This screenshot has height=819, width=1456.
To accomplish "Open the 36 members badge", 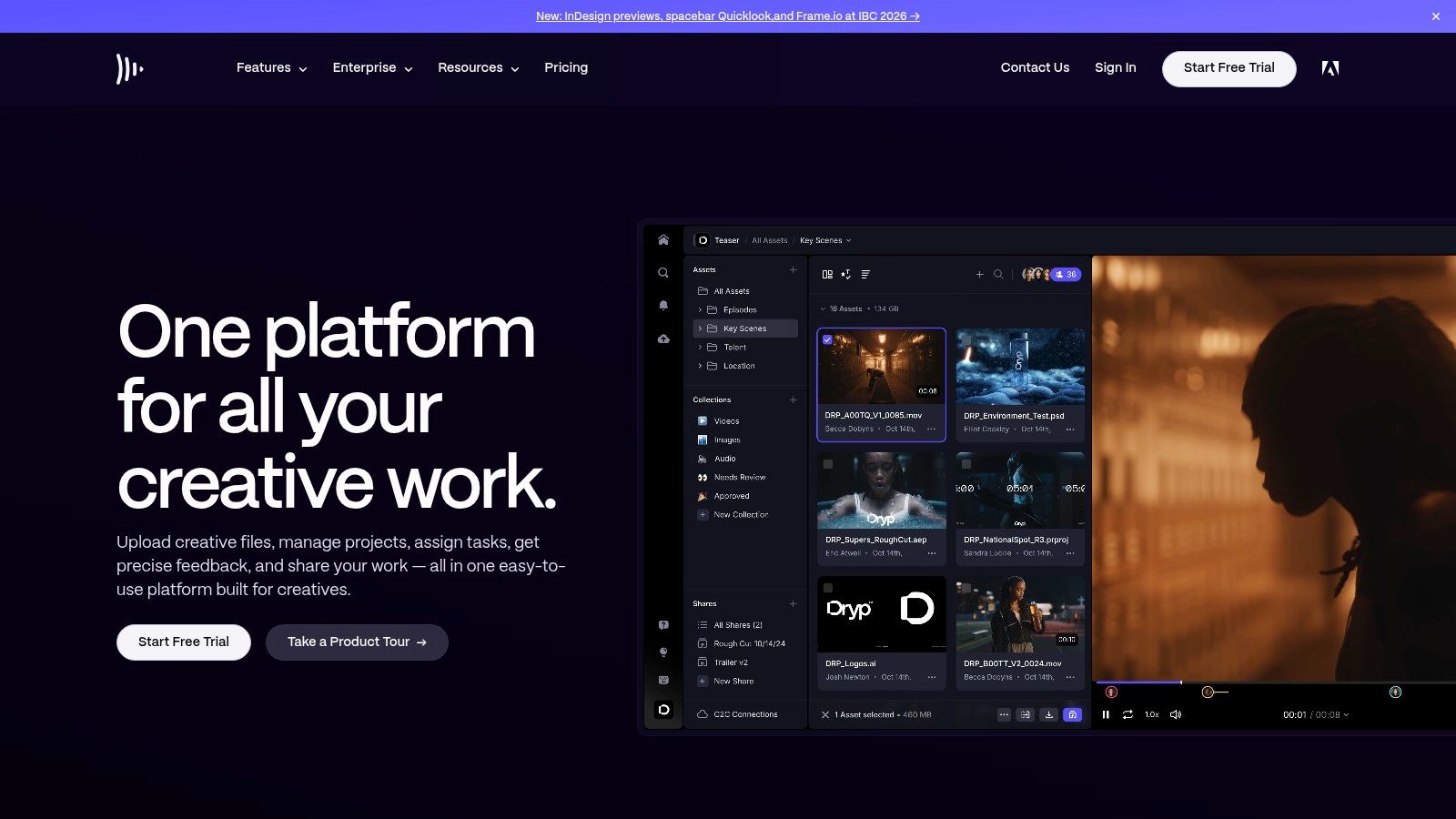I will [x=1066, y=274].
